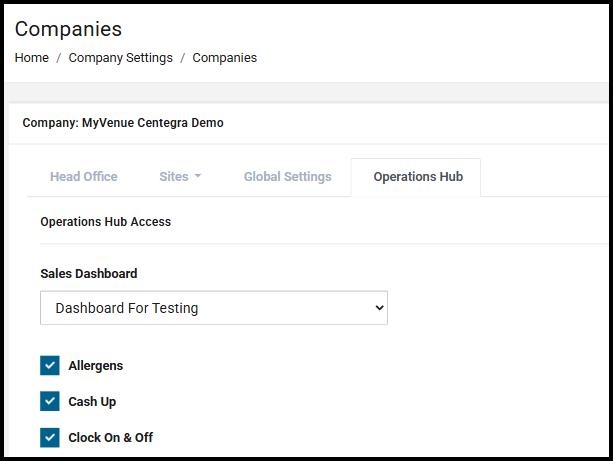The width and height of the screenshot is (613, 461).
Task: Click the Clock On & Off label
Action: click(110, 438)
